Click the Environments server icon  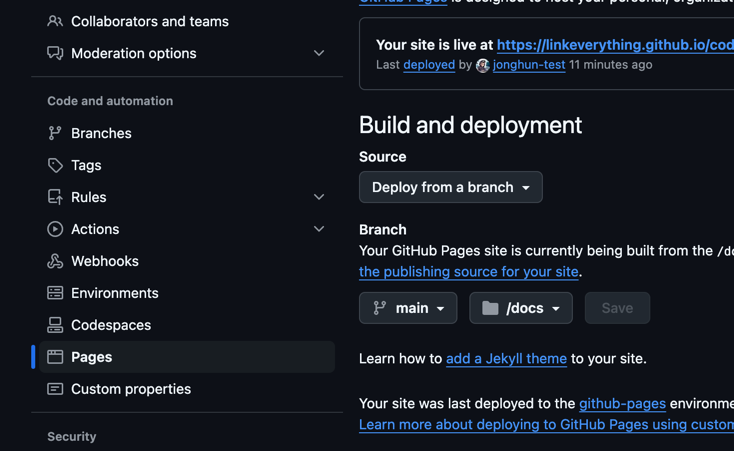tap(55, 293)
